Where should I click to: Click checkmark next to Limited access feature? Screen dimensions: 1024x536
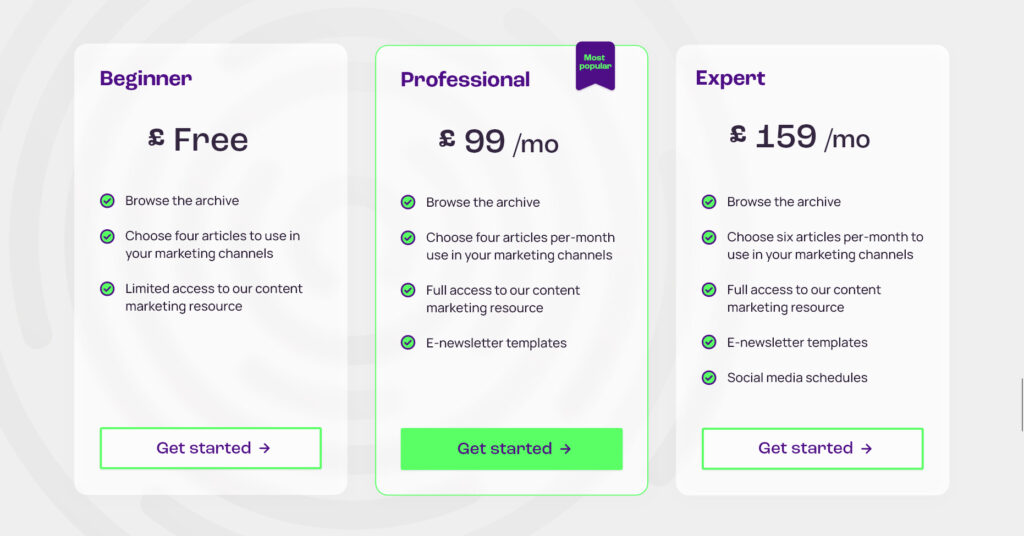107,289
